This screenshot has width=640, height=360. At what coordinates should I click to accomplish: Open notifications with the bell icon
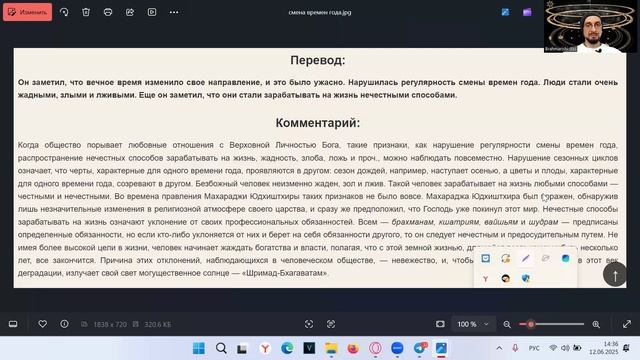627,348
